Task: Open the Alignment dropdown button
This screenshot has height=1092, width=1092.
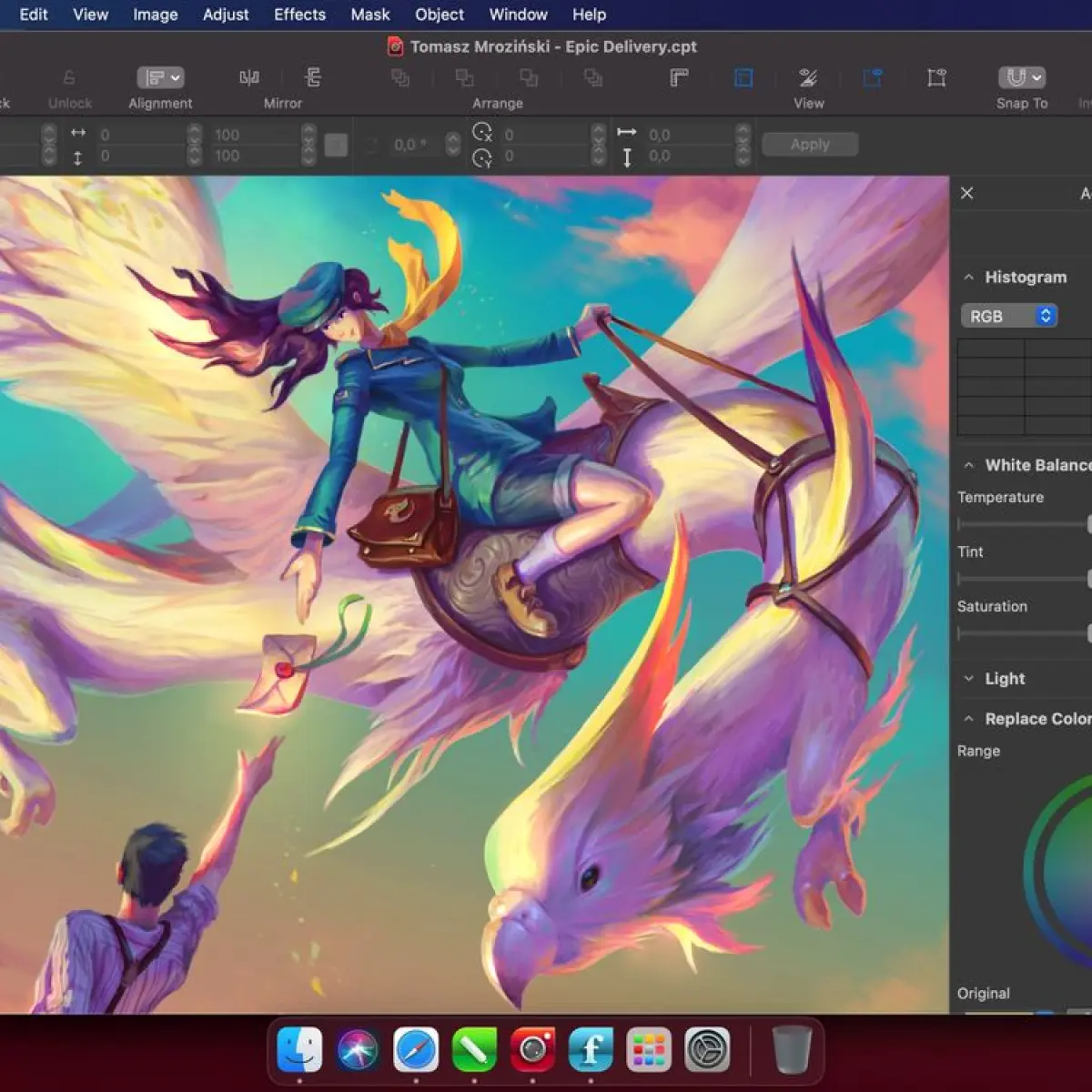Action: (160, 77)
